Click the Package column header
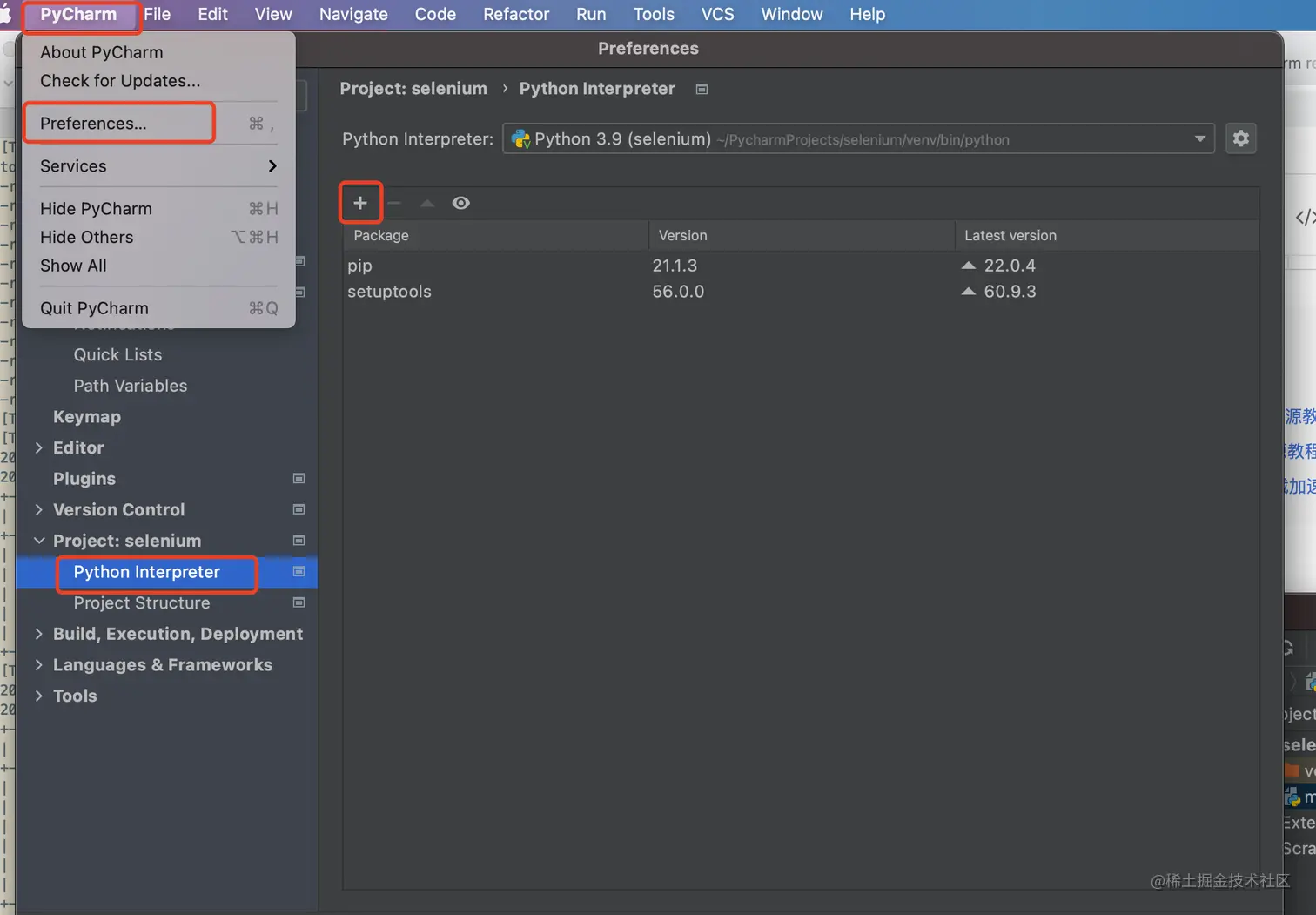 pos(496,236)
